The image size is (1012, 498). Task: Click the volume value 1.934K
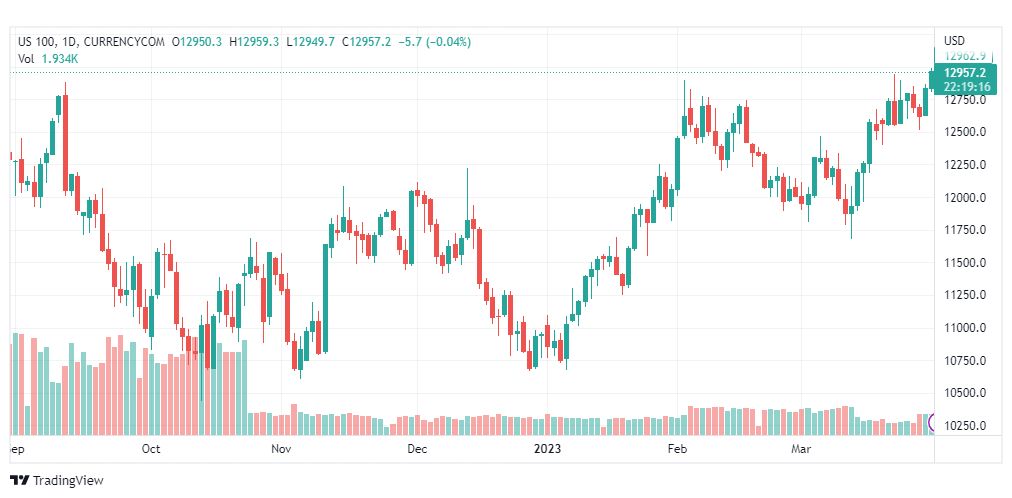[x=60, y=59]
